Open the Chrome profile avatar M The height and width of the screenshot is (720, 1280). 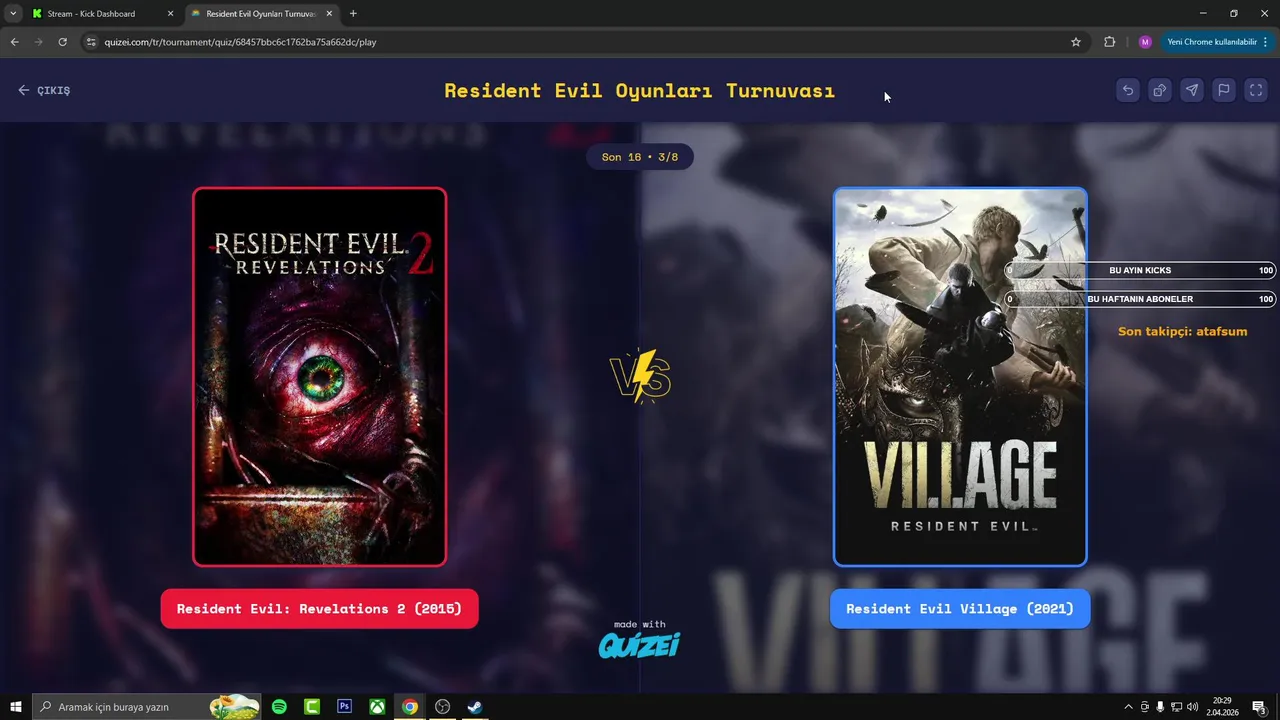[1145, 42]
